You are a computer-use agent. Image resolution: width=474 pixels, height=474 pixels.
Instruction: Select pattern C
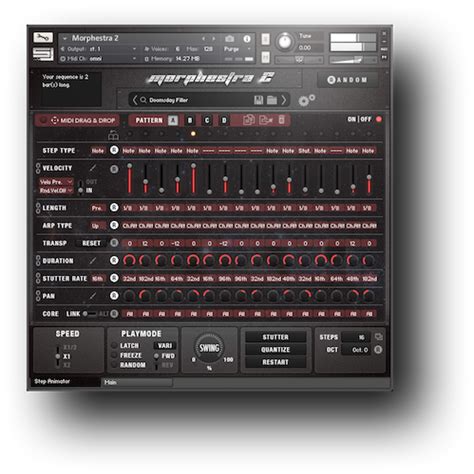pyautogui.click(x=207, y=120)
